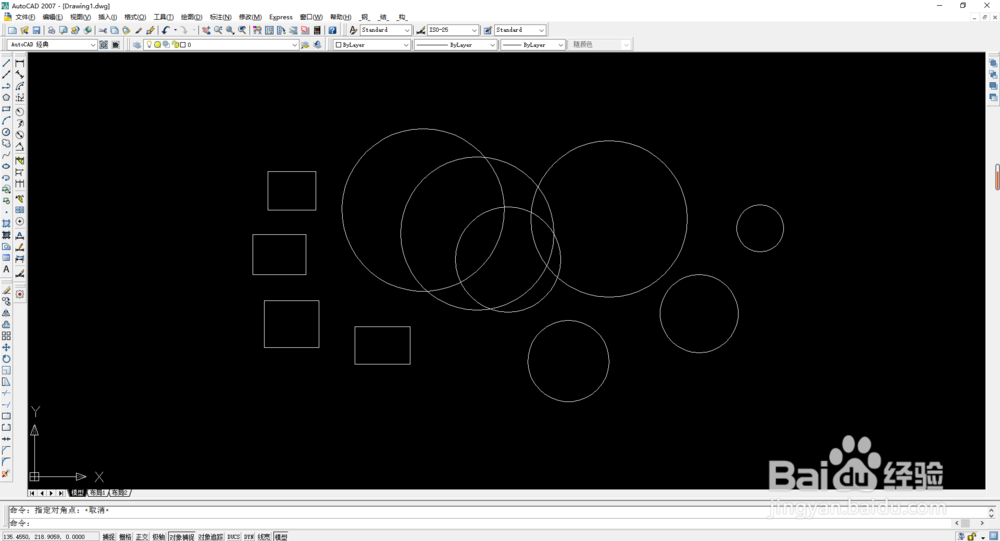The width and height of the screenshot is (1000, 541).
Task: Select the Arc draw tool
Action: (x=6, y=121)
